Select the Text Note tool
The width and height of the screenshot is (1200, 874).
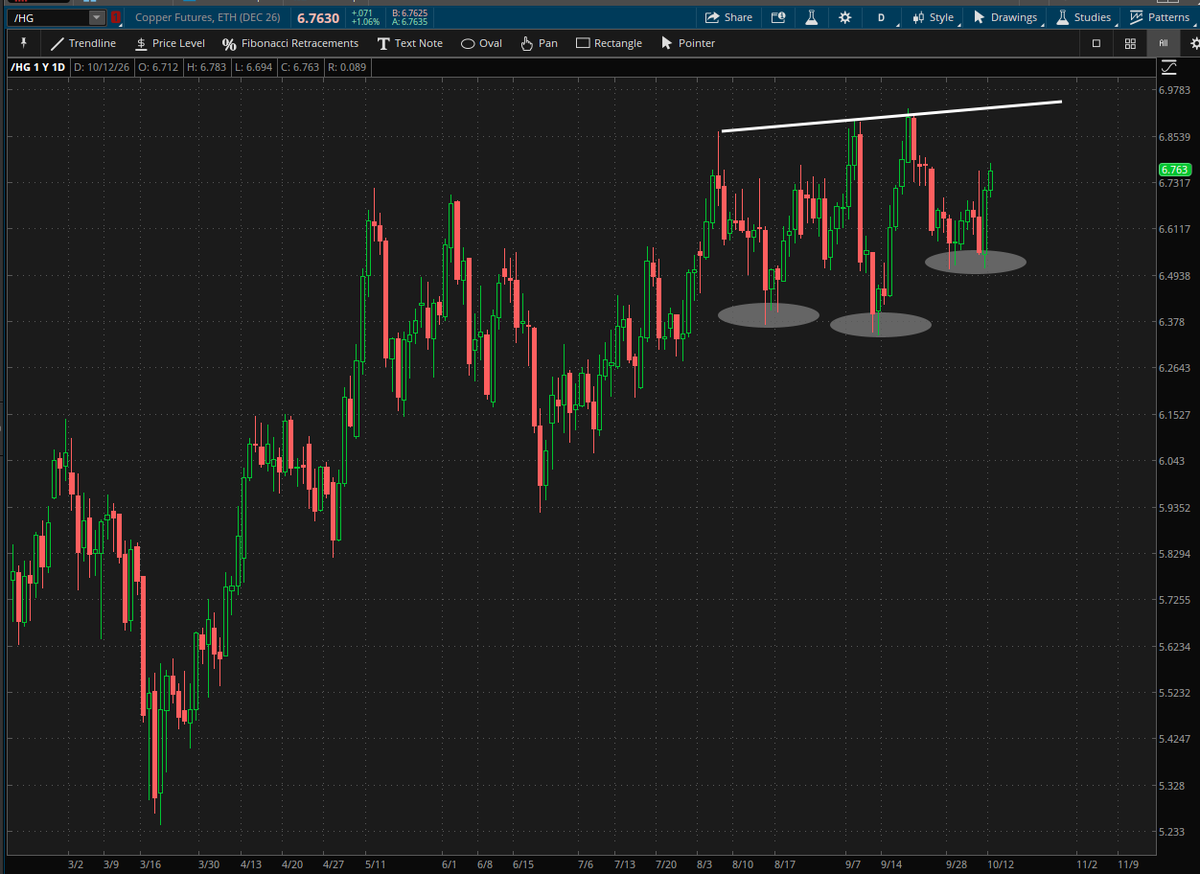[x=410, y=44]
